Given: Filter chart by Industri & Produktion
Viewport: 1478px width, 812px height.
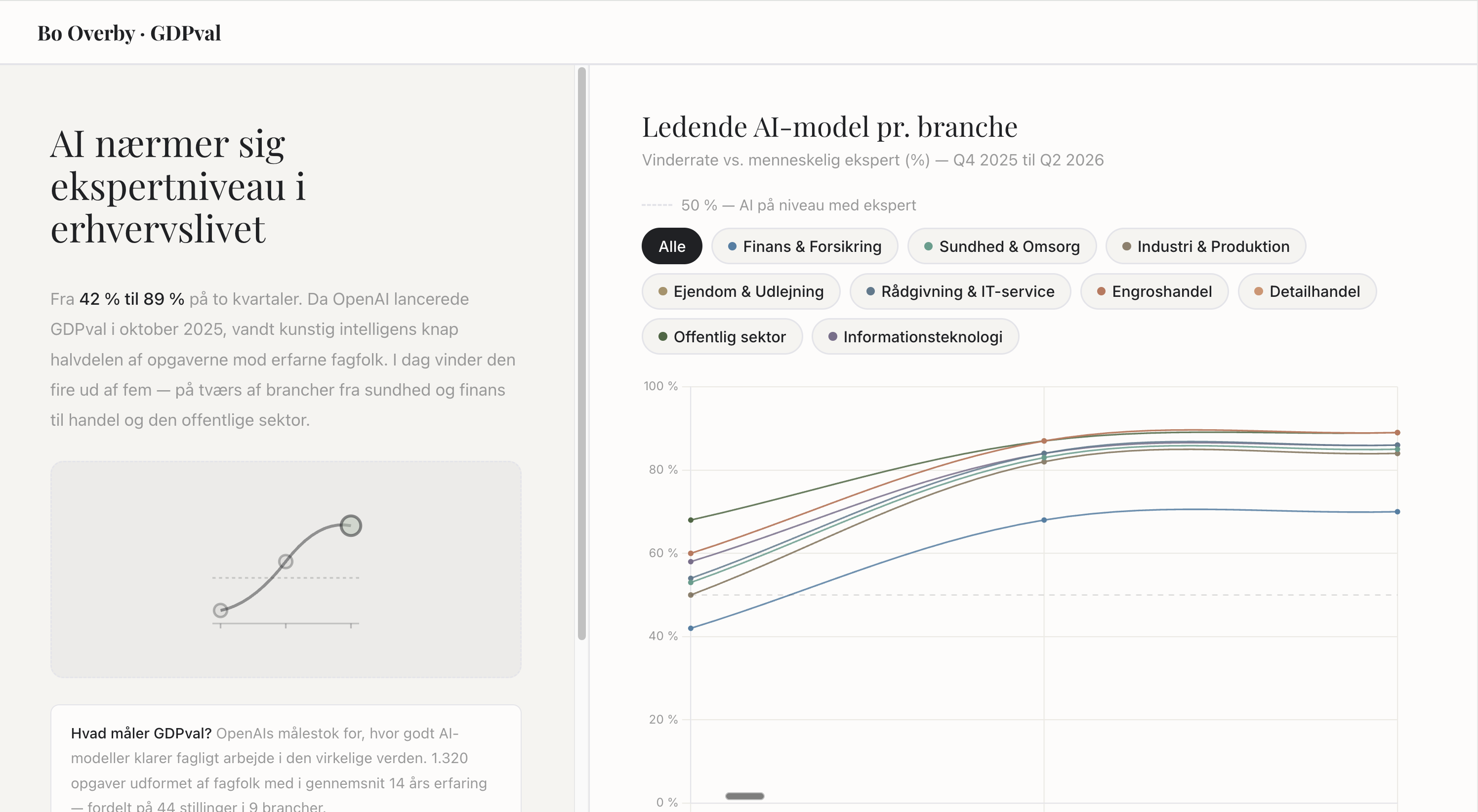Looking at the screenshot, I should tap(1205, 246).
